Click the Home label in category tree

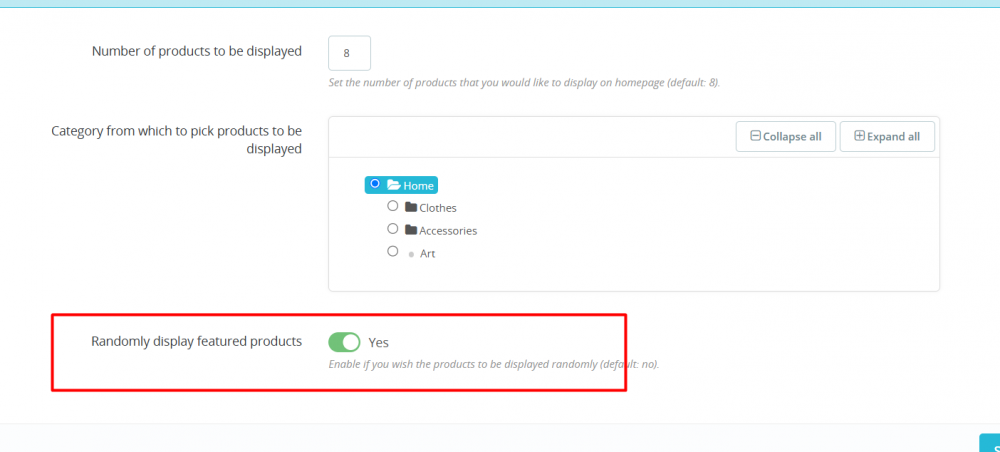(x=419, y=185)
